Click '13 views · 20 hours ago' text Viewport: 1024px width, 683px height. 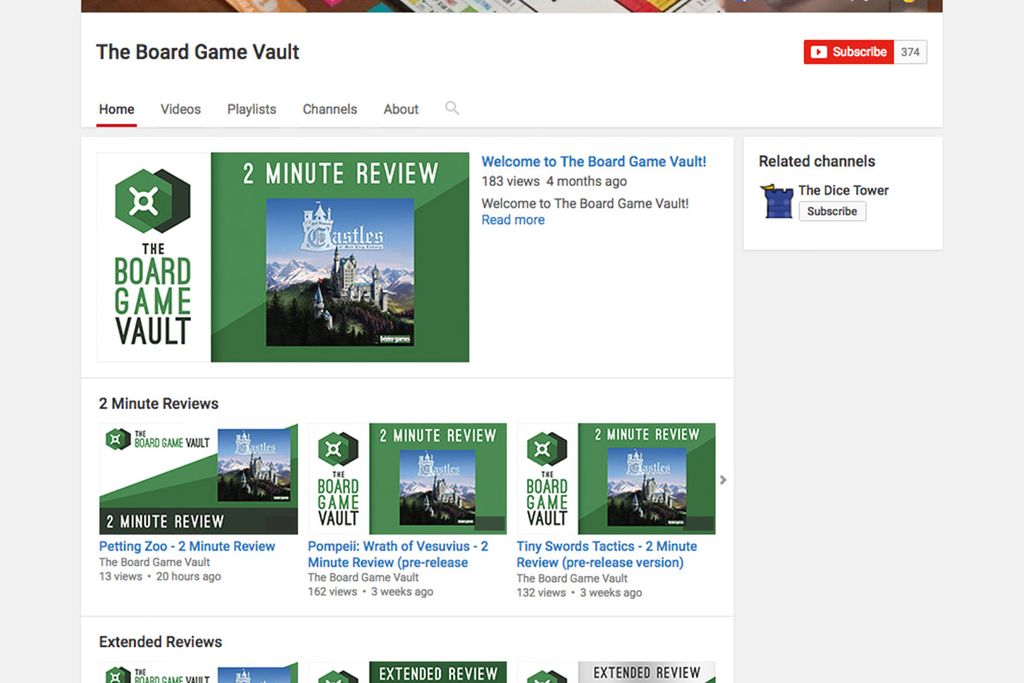pos(160,577)
